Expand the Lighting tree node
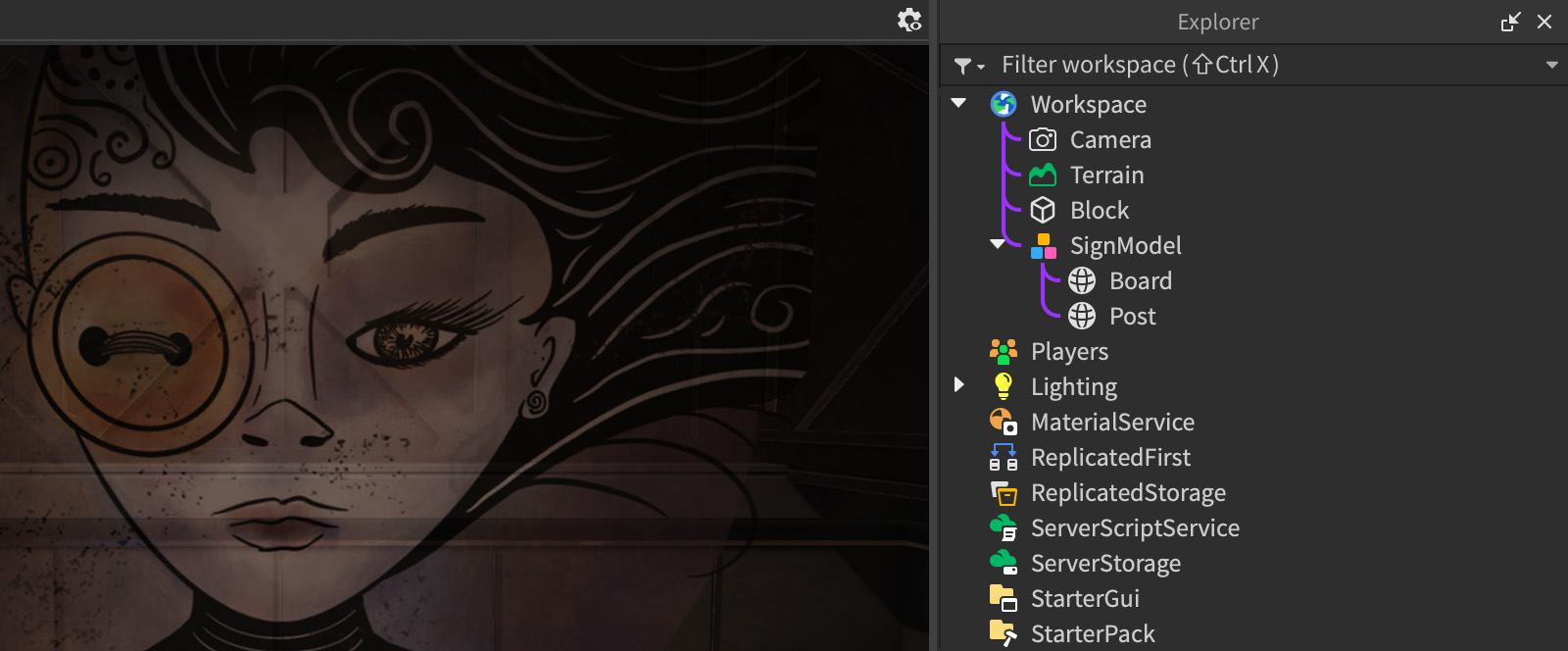This screenshot has width=1568, height=651. [x=959, y=385]
